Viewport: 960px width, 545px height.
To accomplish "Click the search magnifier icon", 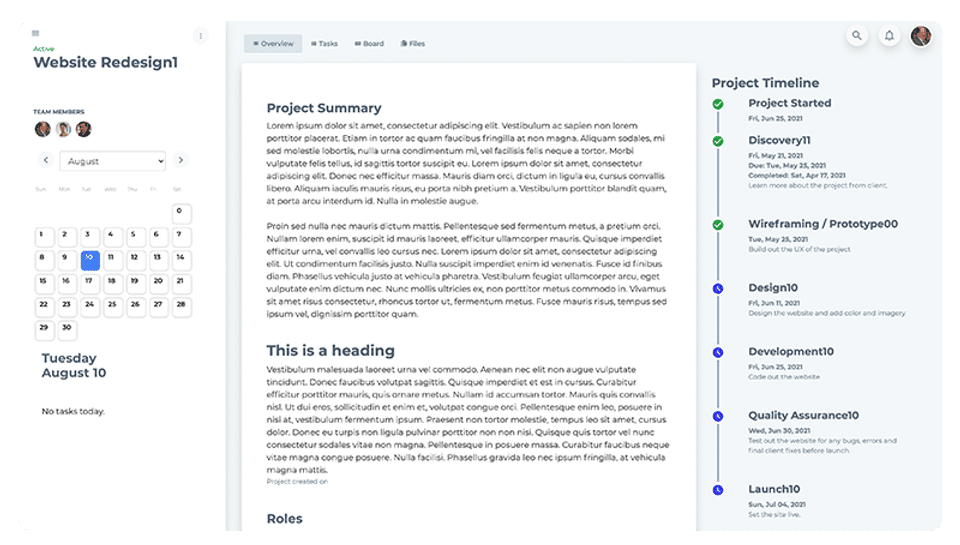I will (x=856, y=36).
